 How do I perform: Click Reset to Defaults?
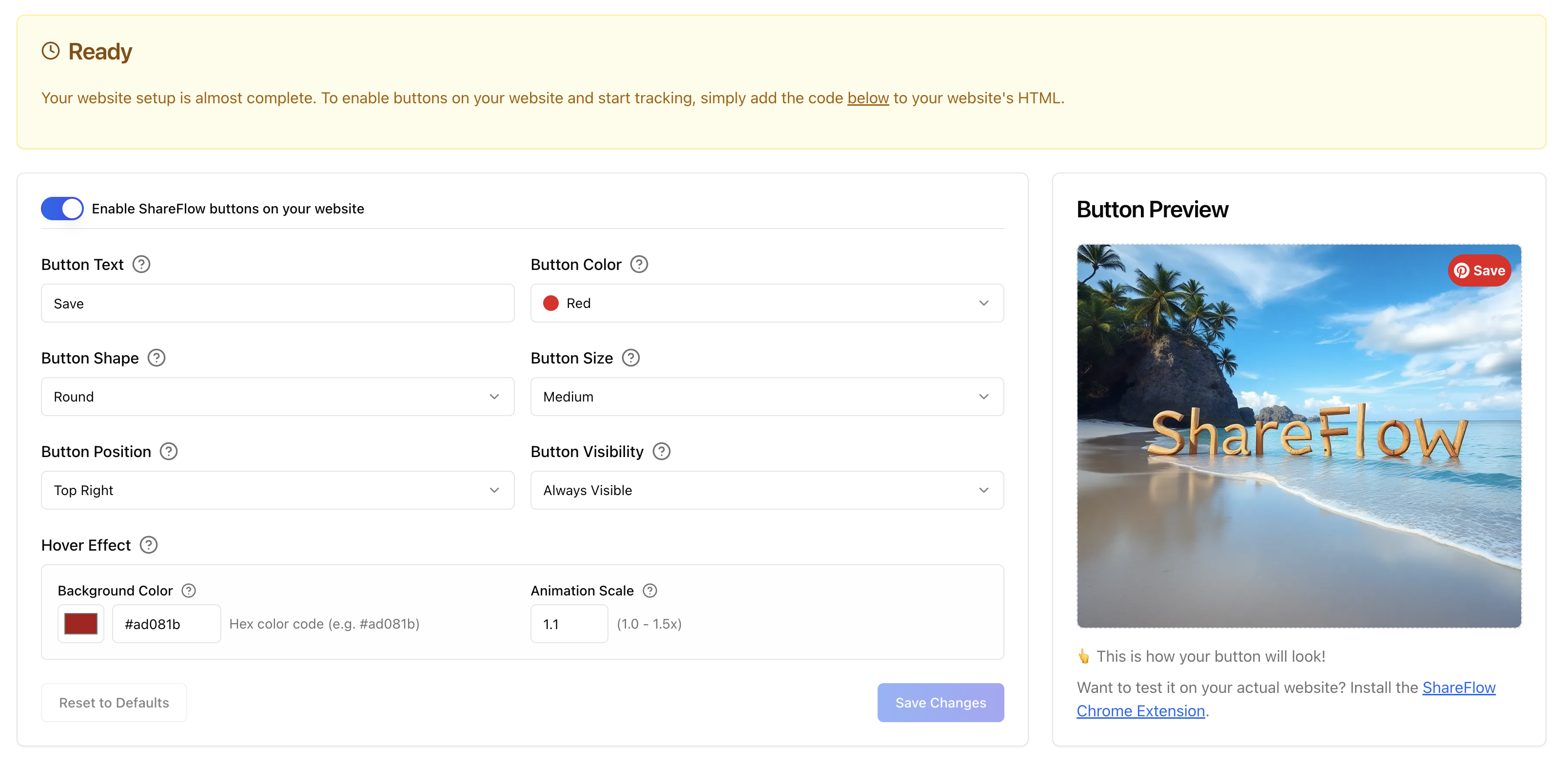[x=113, y=702]
